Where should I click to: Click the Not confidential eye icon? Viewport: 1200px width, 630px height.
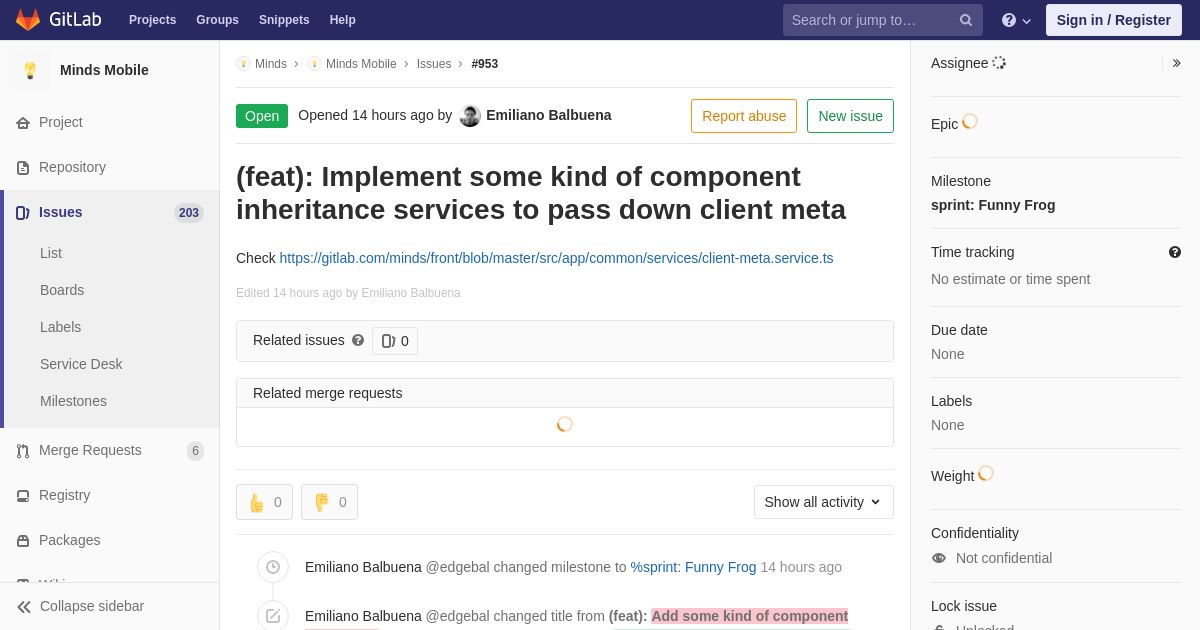pos(938,558)
